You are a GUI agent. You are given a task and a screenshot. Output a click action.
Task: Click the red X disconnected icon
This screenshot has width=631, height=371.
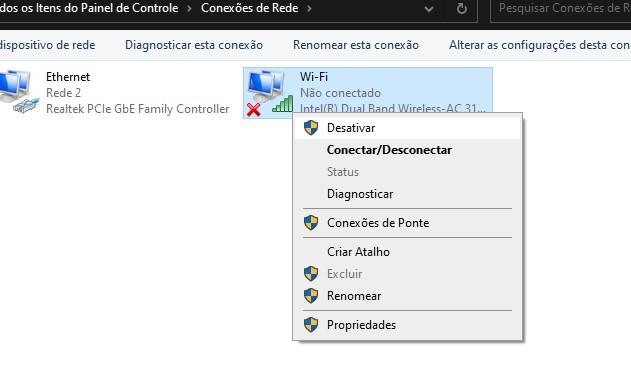[x=254, y=109]
